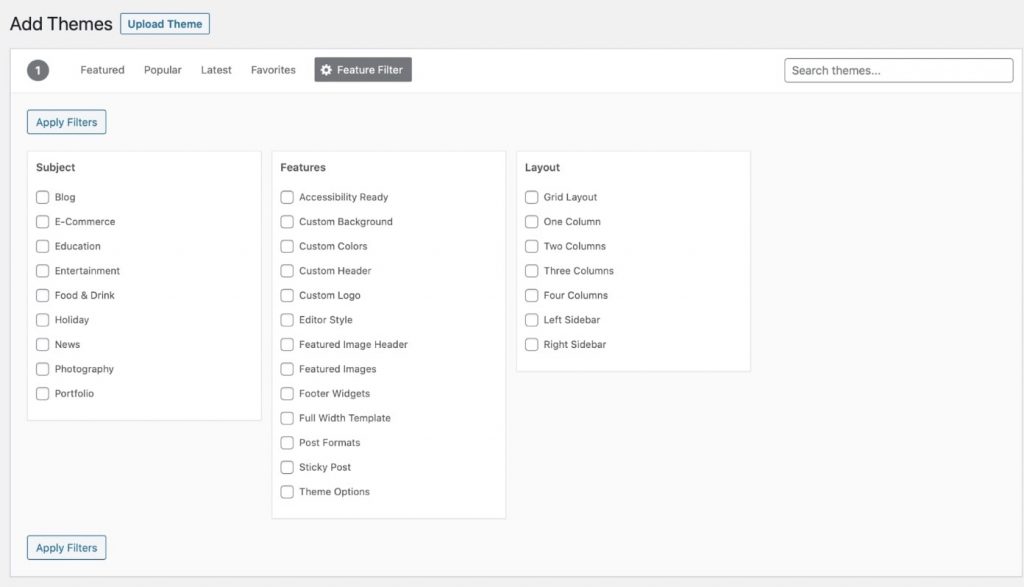Enable the Accessibility Ready feature
The width and height of the screenshot is (1024, 587).
[287, 197]
